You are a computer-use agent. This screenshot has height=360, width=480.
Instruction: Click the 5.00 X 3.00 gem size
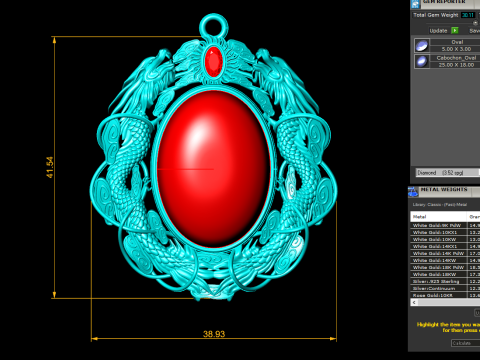456,49
